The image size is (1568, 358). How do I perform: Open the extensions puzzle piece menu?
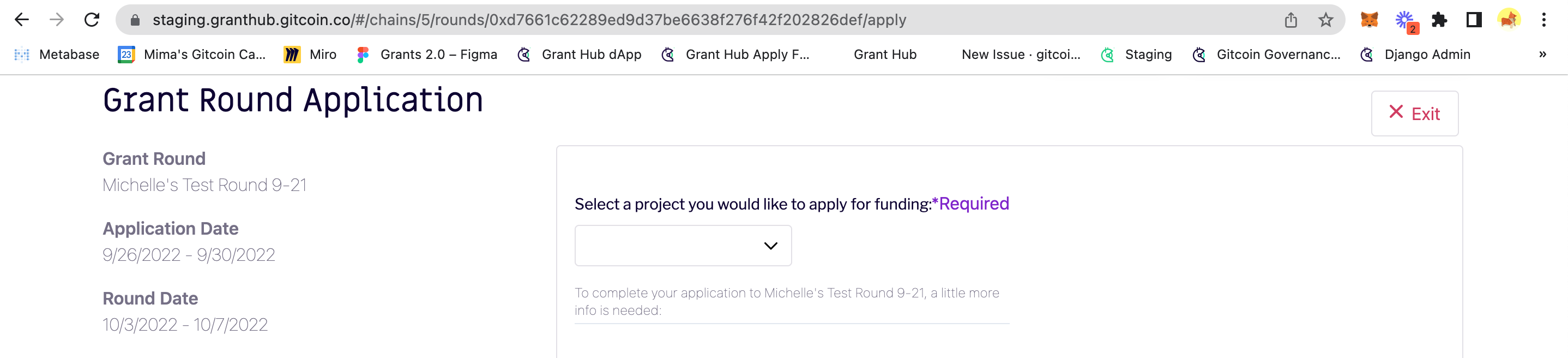pos(1439,20)
